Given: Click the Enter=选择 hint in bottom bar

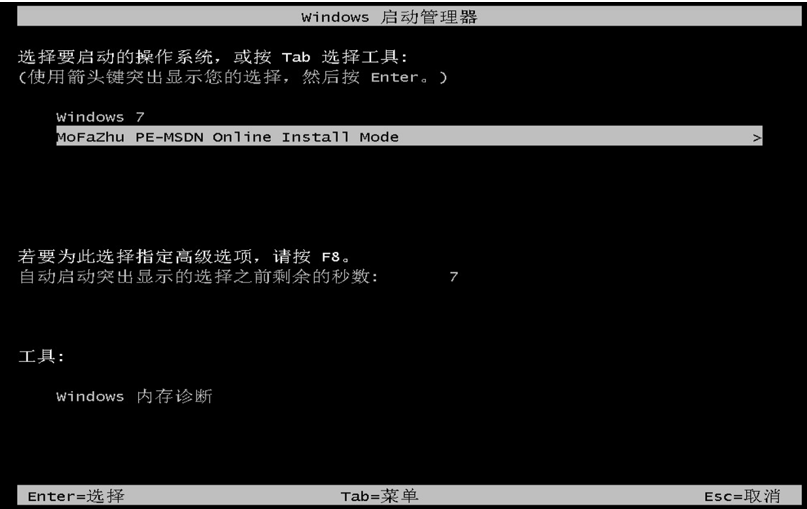Looking at the screenshot, I should [x=76, y=496].
